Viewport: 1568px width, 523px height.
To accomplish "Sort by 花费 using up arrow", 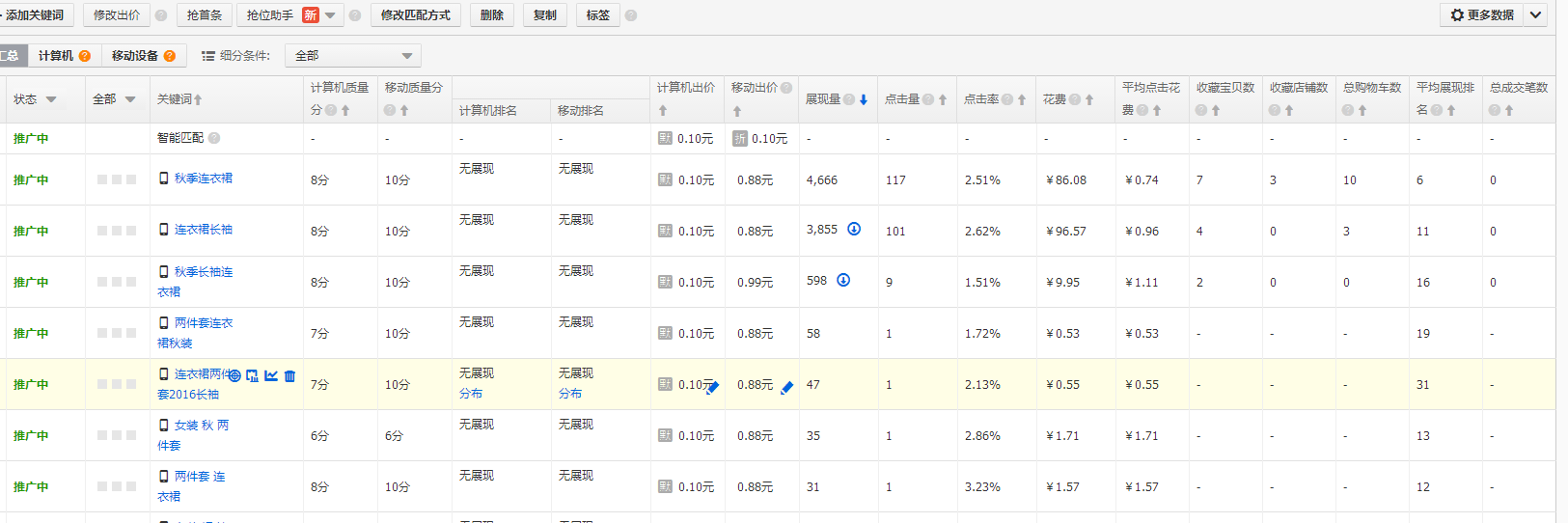I will (x=1089, y=99).
